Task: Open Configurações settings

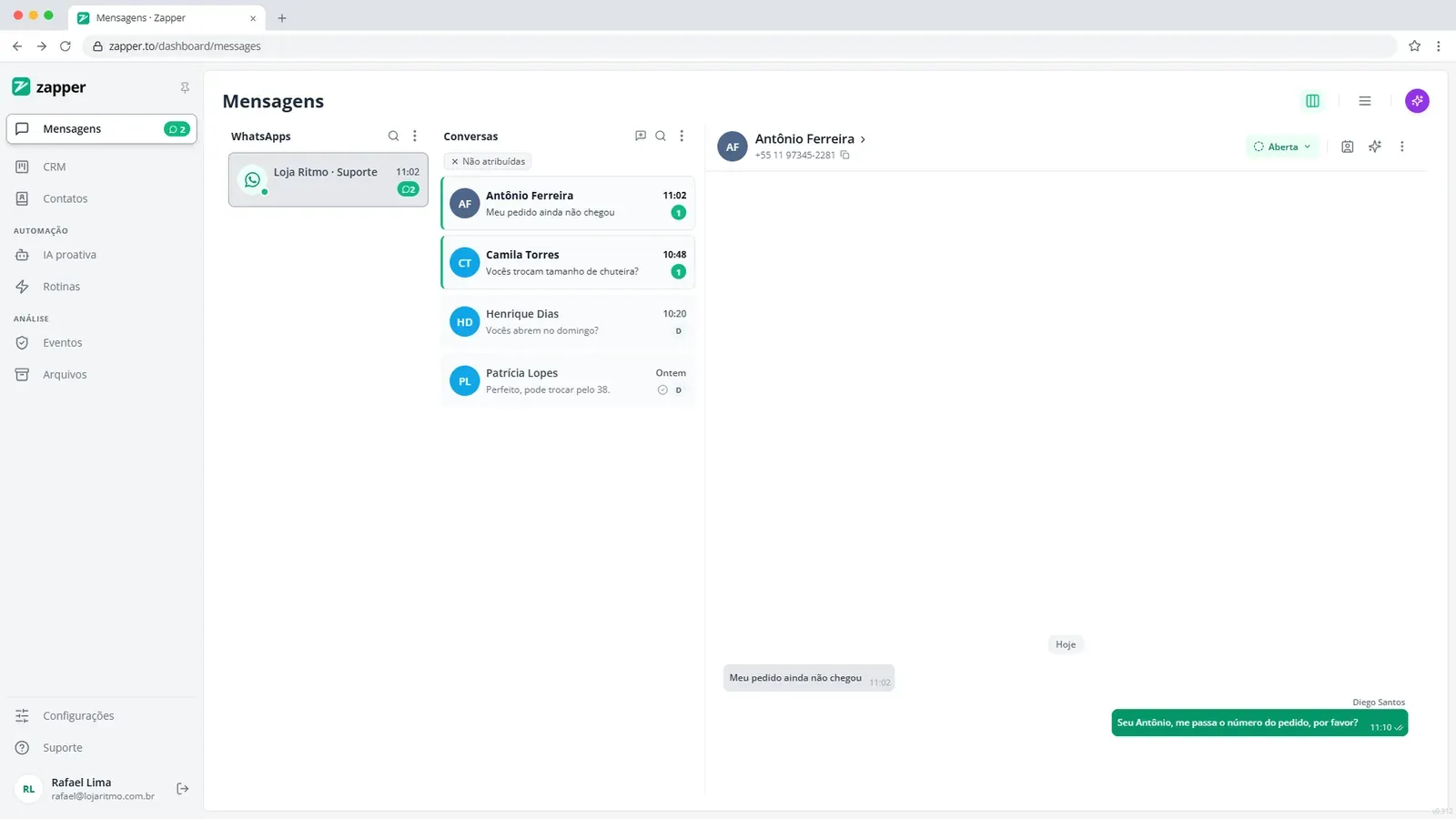Action: (x=101, y=716)
